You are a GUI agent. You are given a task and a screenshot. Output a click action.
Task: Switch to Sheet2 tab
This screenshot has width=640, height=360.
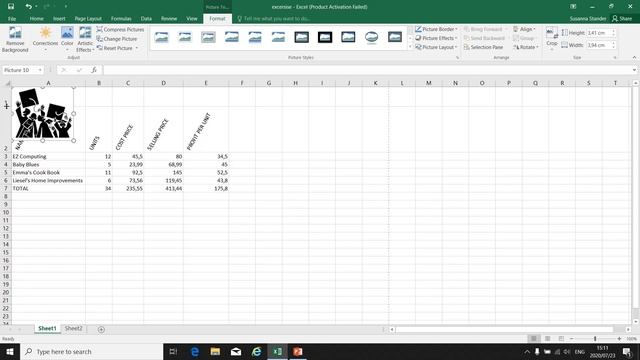(x=73, y=329)
